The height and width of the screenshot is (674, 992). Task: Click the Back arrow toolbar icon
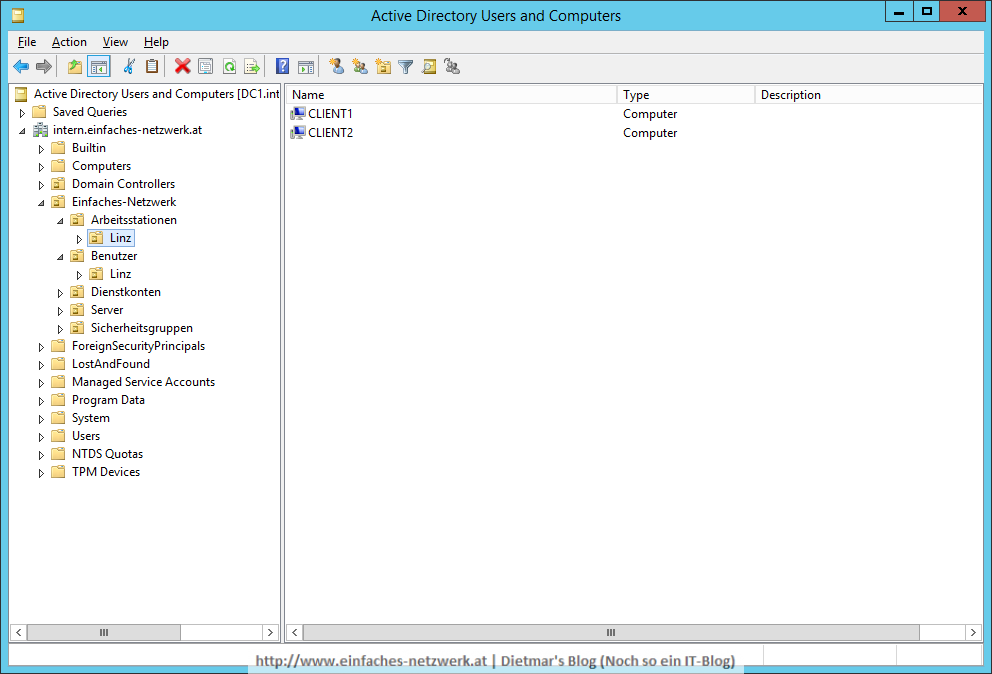21,66
